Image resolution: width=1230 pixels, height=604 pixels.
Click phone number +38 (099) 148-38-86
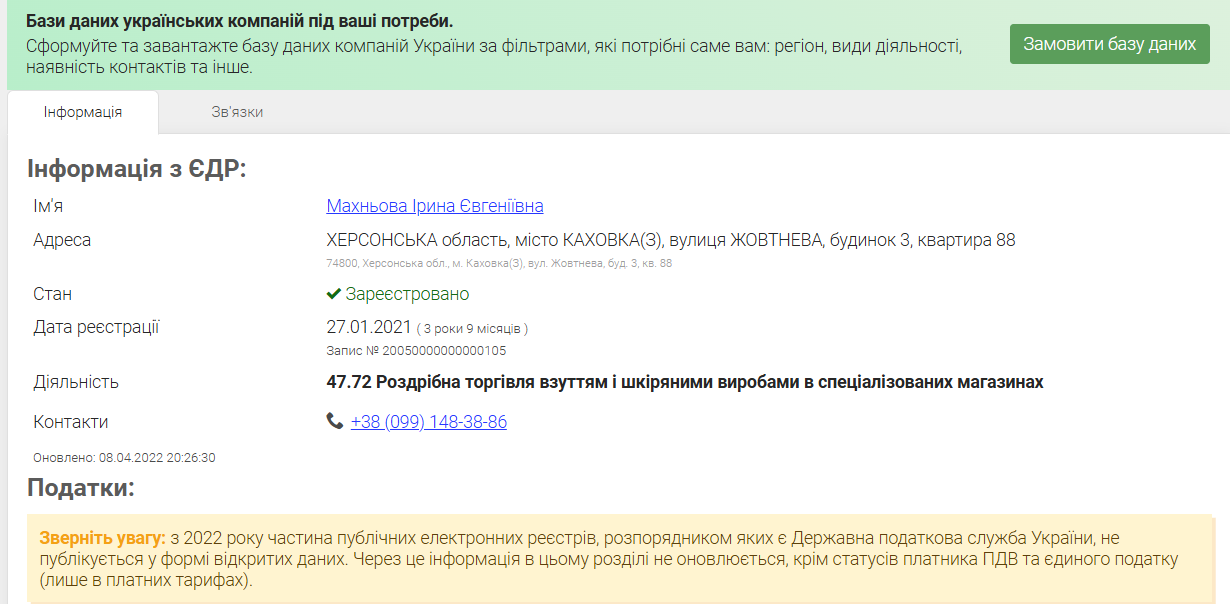pyautogui.click(x=428, y=422)
